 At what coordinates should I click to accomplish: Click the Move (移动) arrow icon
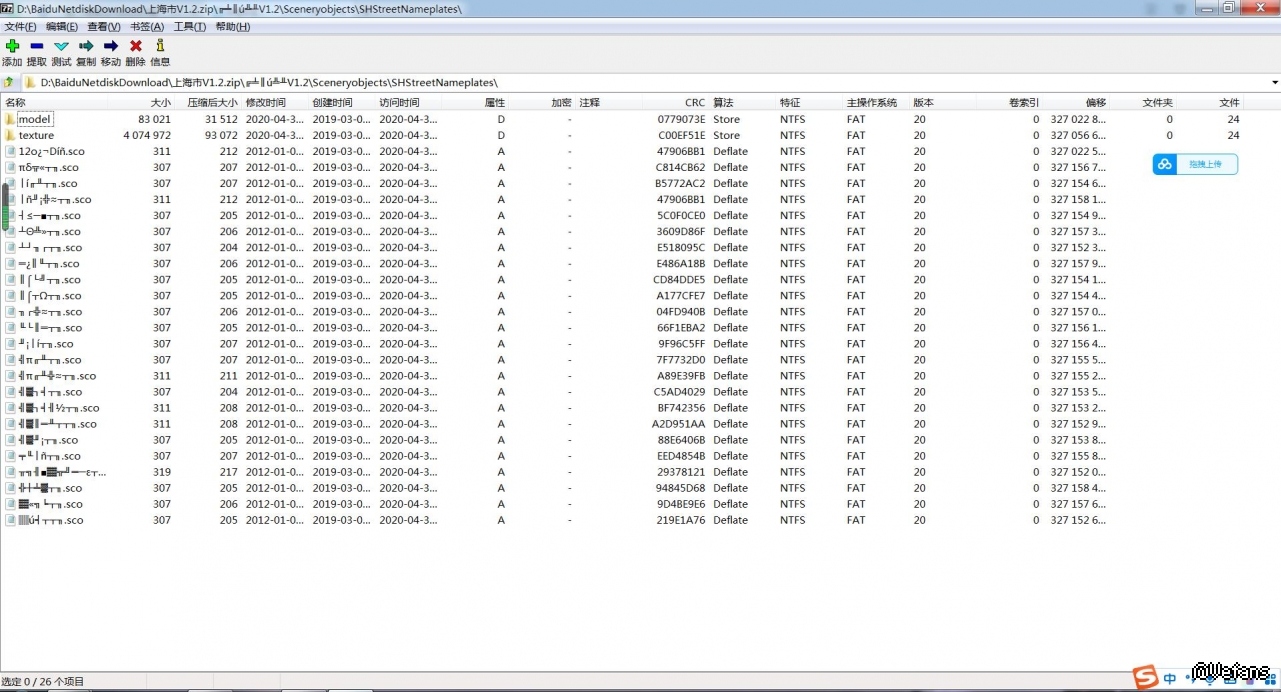(111, 46)
